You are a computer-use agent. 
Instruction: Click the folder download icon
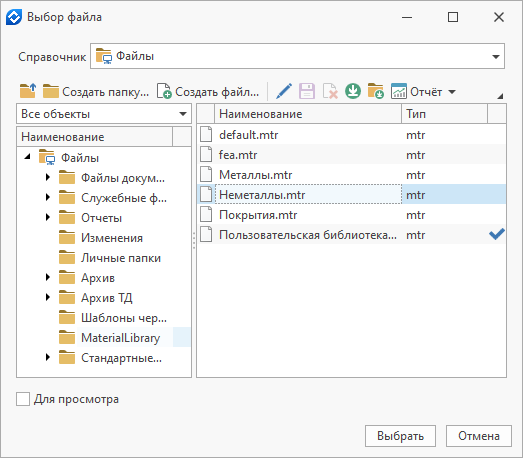tap(376, 91)
